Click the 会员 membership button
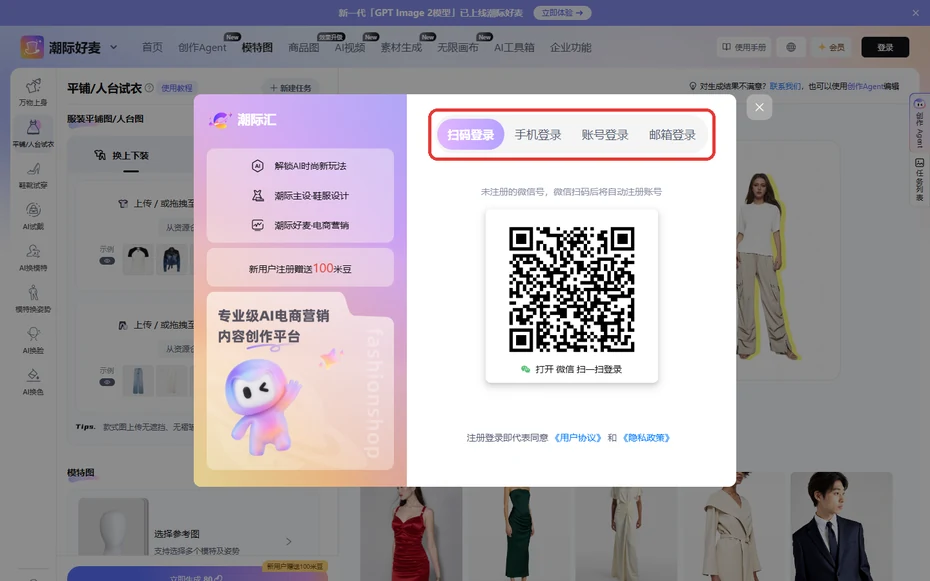 tap(831, 47)
